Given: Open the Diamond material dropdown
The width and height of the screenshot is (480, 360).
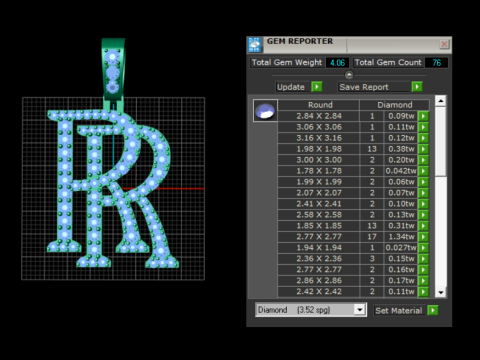Looking at the screenshot, I should click(359, 310).
